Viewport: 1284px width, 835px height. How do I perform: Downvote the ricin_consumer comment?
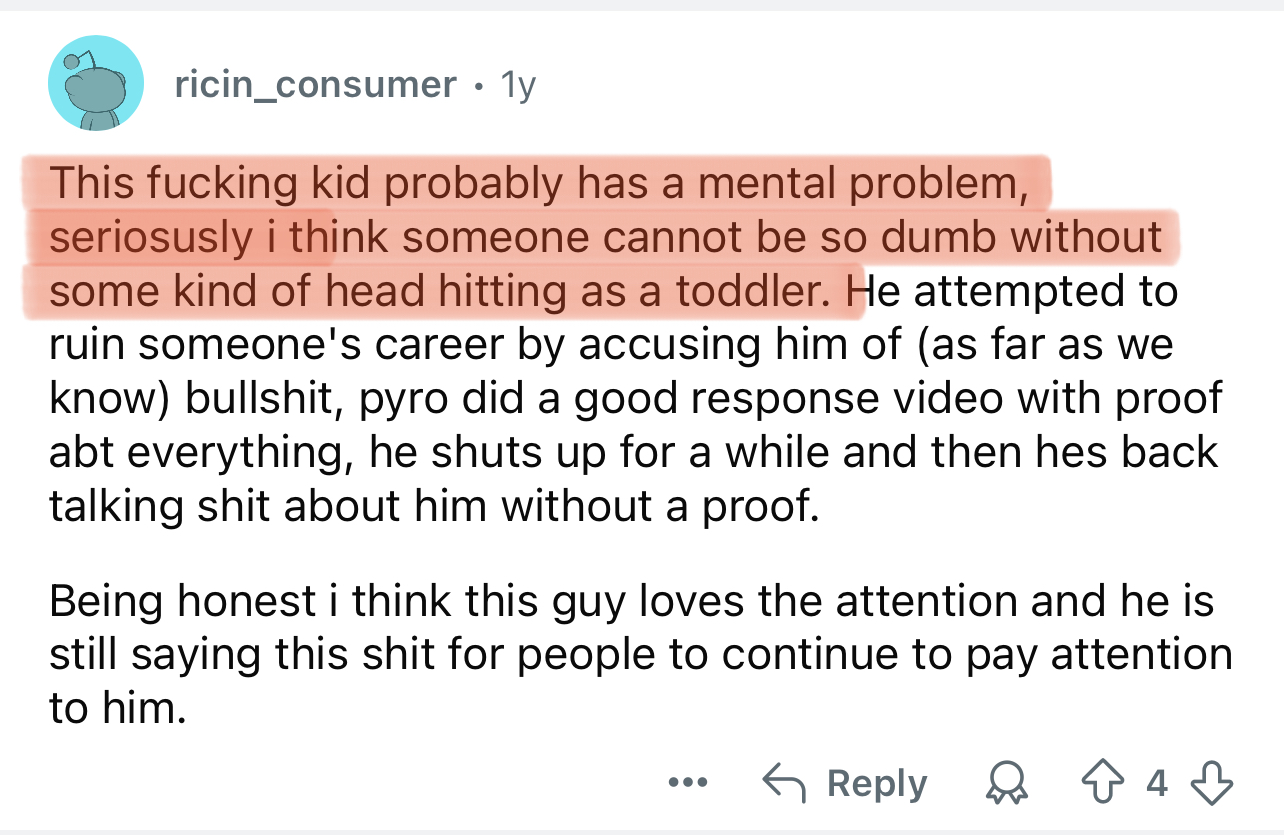point(1212,783)
